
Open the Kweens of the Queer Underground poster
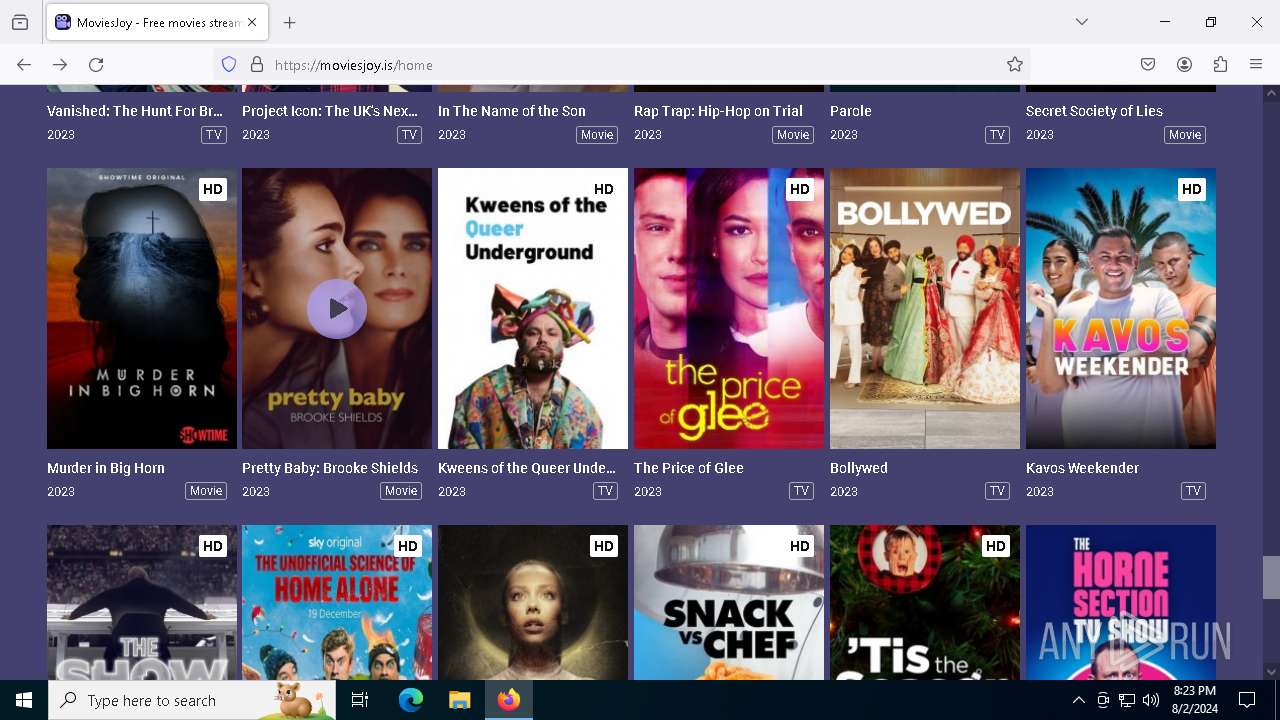click(533, 308)
